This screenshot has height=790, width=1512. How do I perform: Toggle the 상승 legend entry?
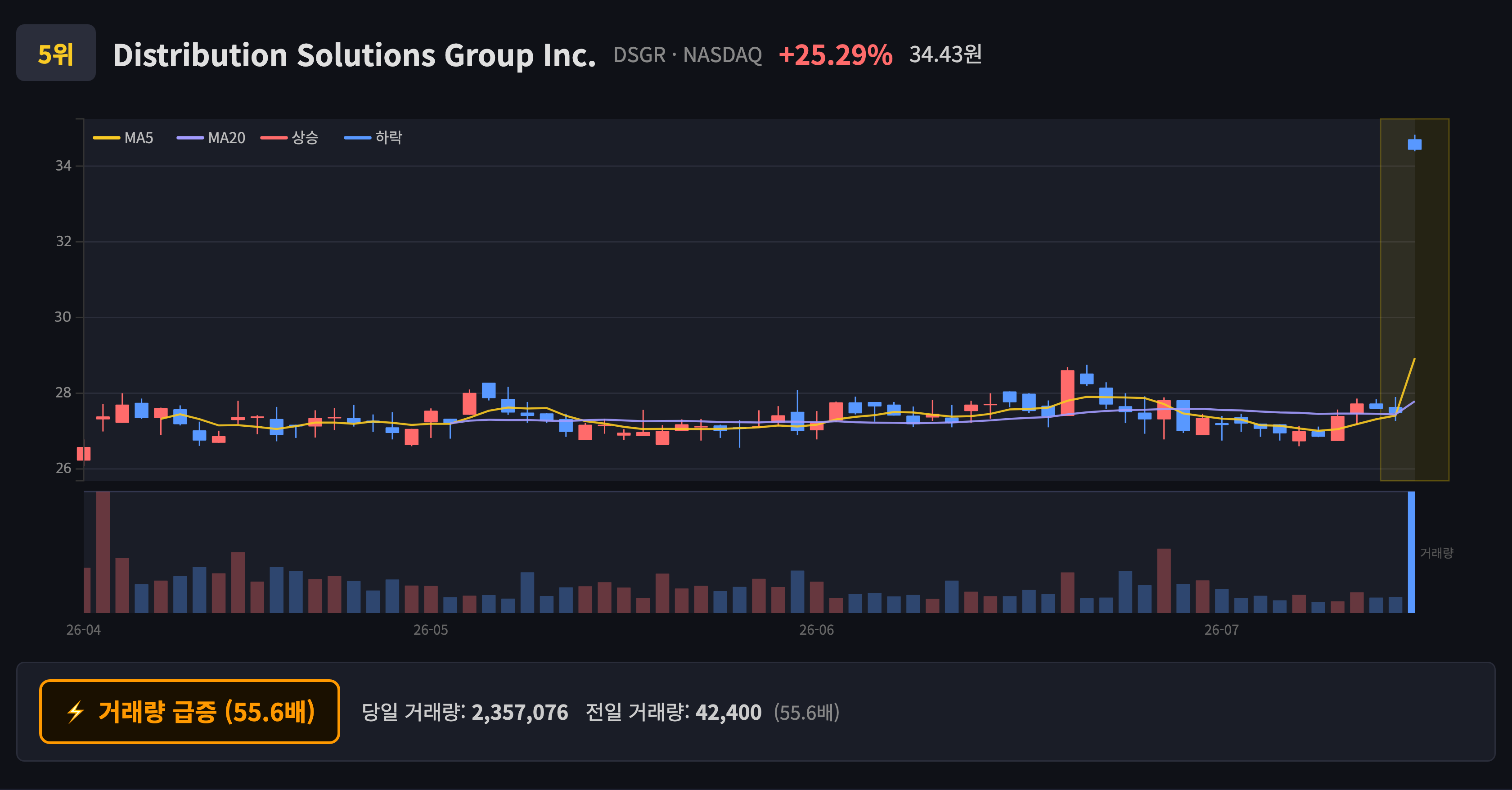[290, 138]
